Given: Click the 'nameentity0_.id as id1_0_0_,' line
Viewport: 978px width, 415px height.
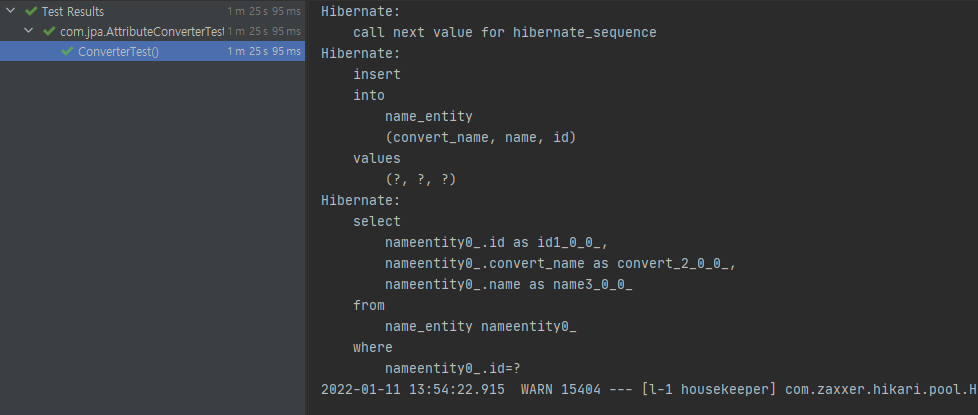Looking at the screenshot, I should tap(496, 243).
